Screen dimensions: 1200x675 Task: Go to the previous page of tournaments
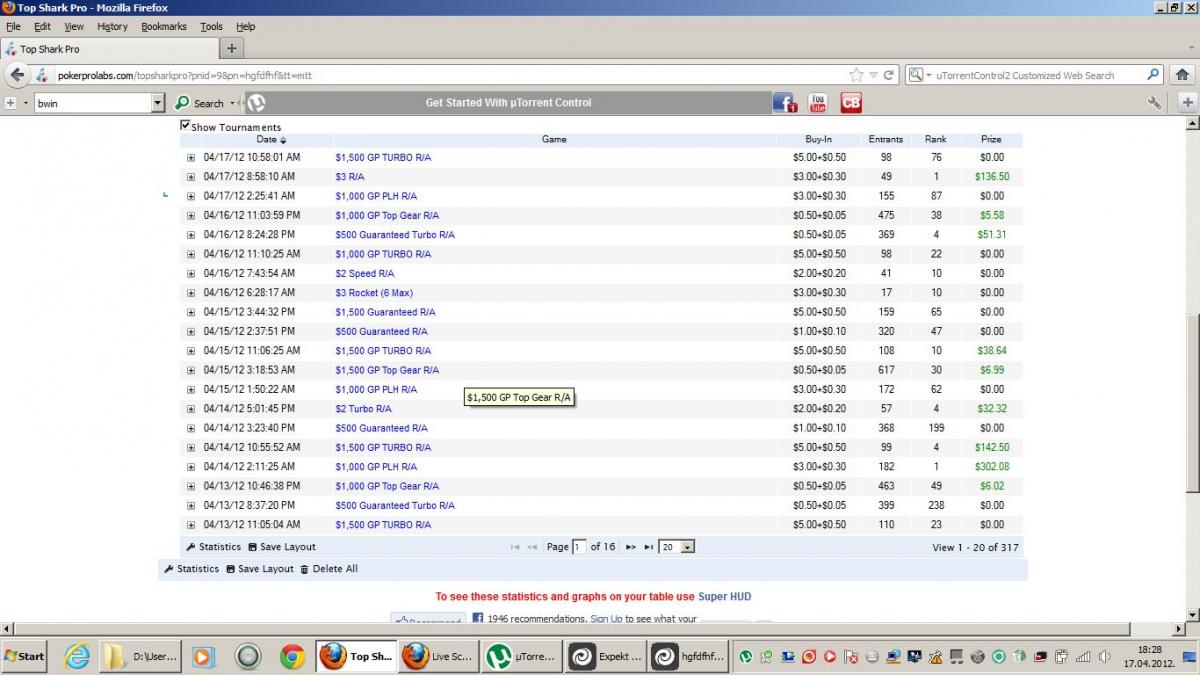532,547
